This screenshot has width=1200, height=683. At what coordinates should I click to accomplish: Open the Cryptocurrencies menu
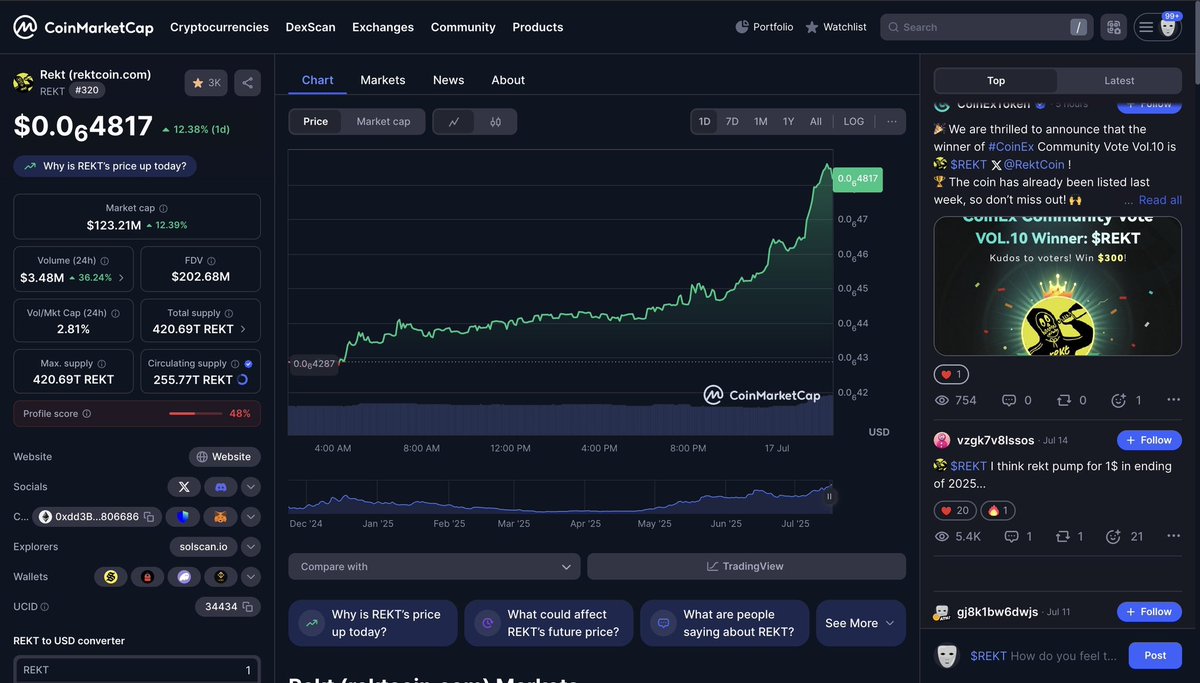coord(219,27)
